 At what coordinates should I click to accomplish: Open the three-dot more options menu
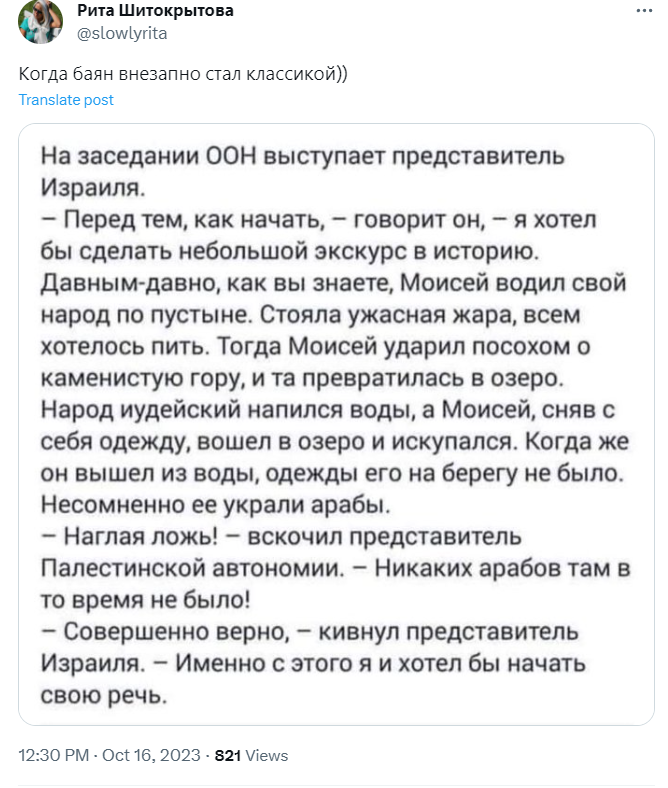click(x=644, y=11)
